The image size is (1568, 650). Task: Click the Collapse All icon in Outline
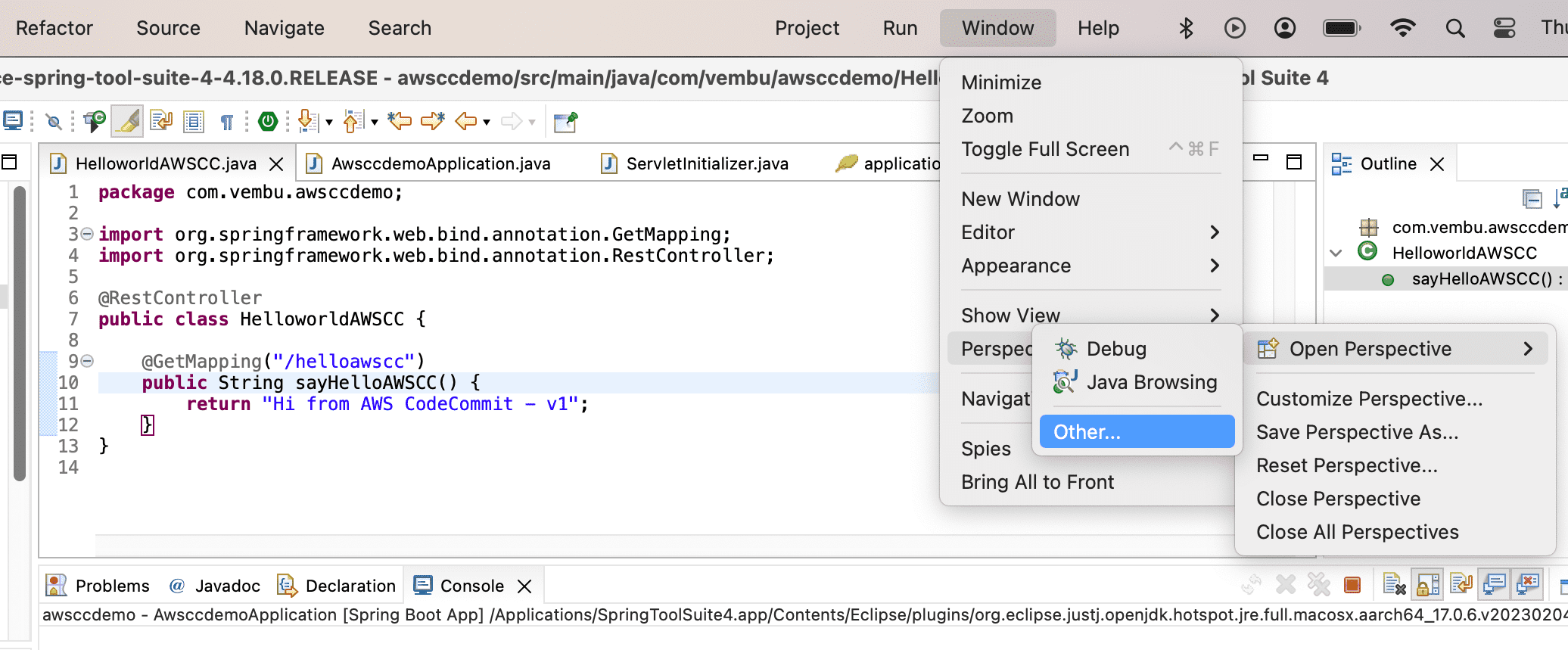coord(1532,199)
